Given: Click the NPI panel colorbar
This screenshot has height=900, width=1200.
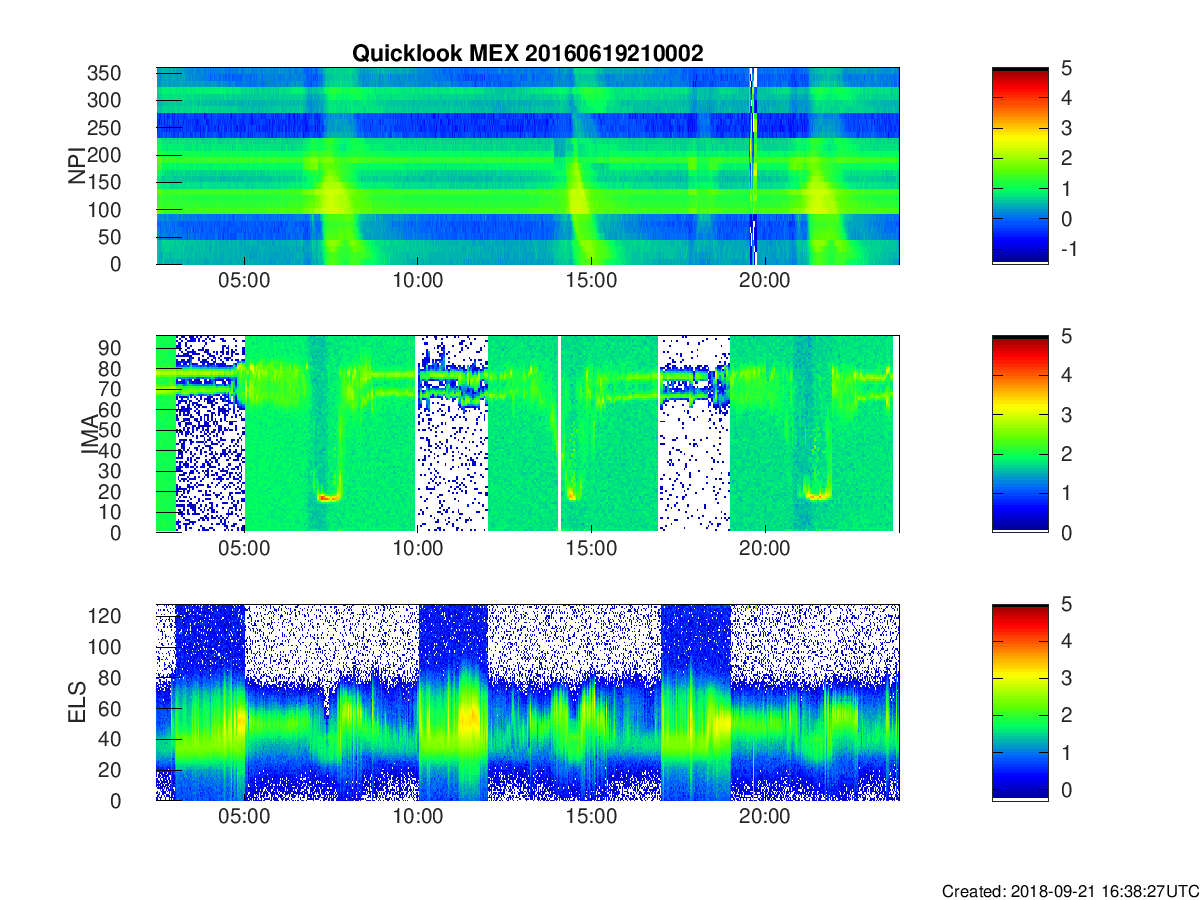Looking at the screenshot, I should [x=1020, y=166].
